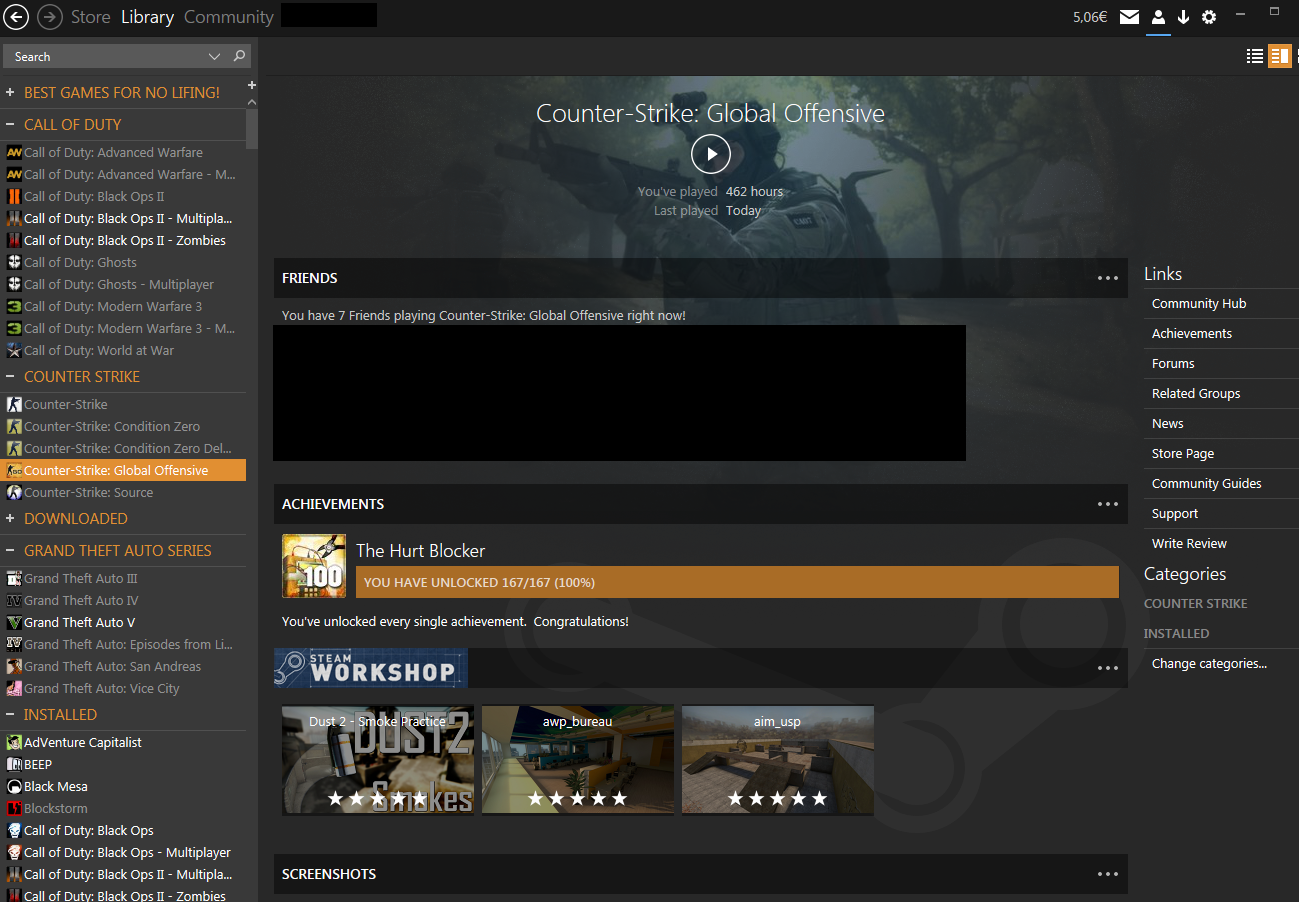Click Call of Duty: World at War icon

point(14,351)
